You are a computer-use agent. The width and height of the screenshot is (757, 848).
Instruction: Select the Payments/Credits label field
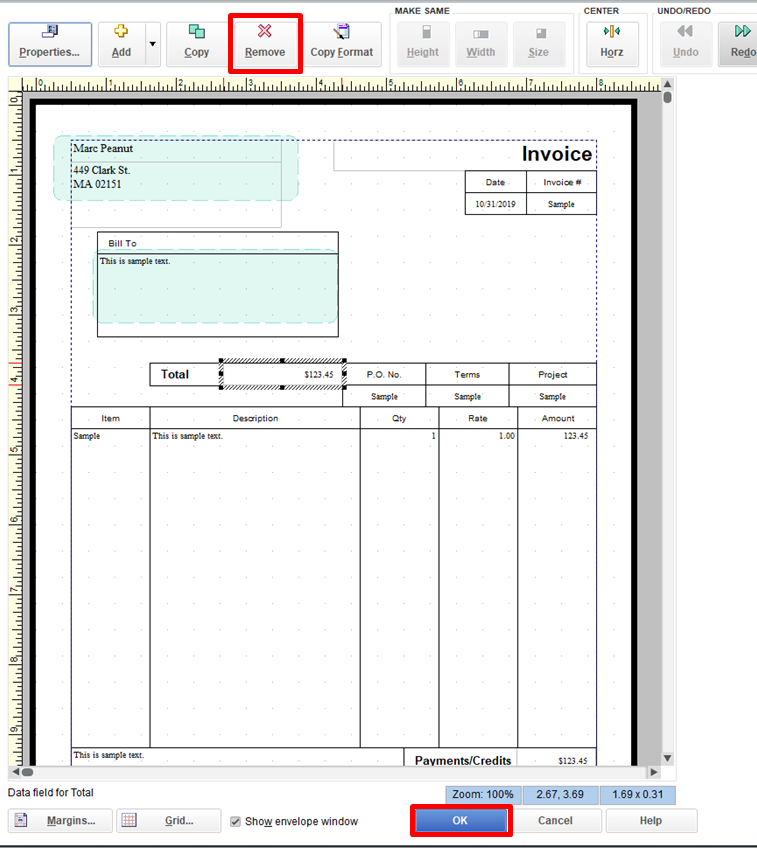461,758
